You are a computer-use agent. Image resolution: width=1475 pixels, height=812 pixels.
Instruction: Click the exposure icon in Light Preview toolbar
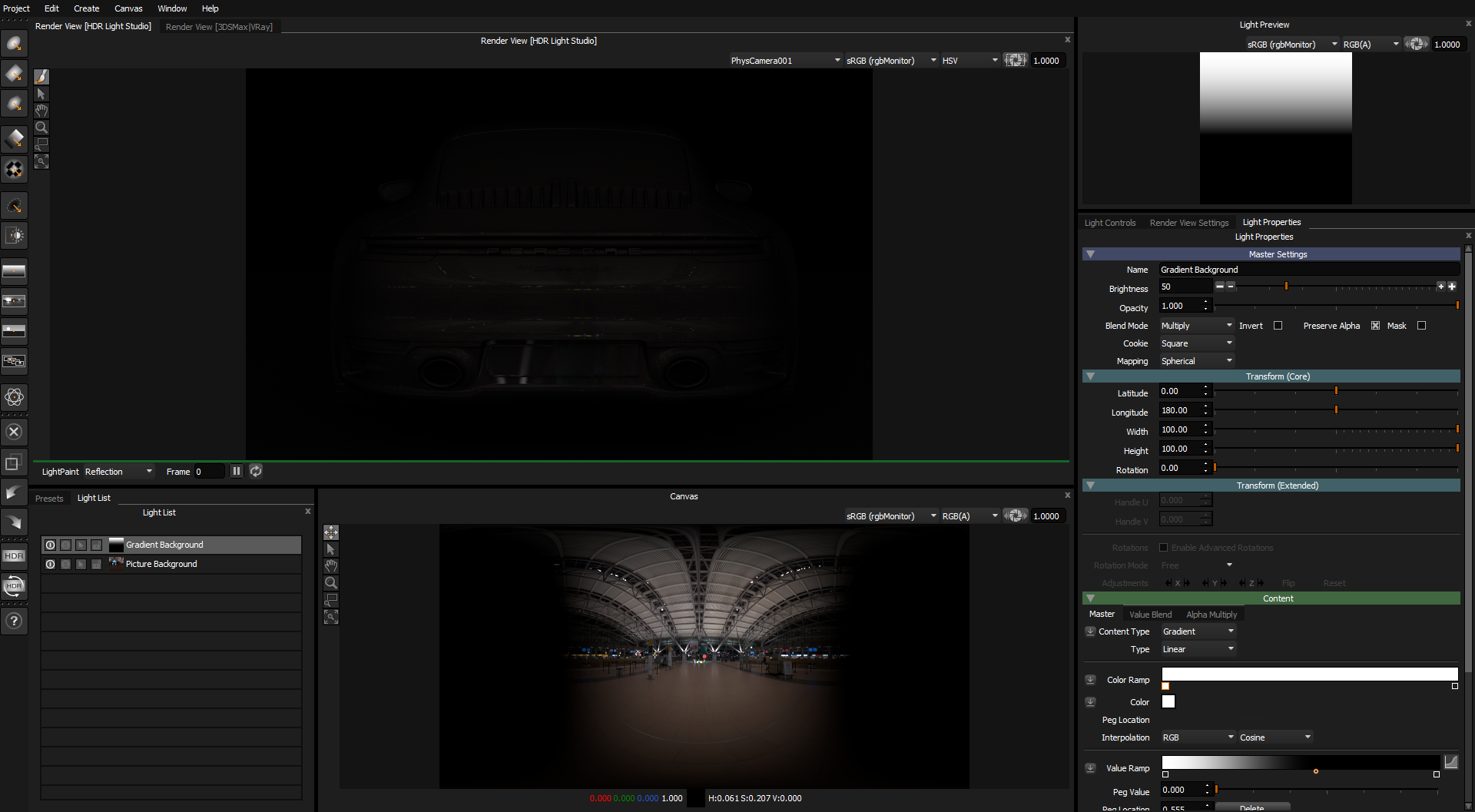(1416, 44)
